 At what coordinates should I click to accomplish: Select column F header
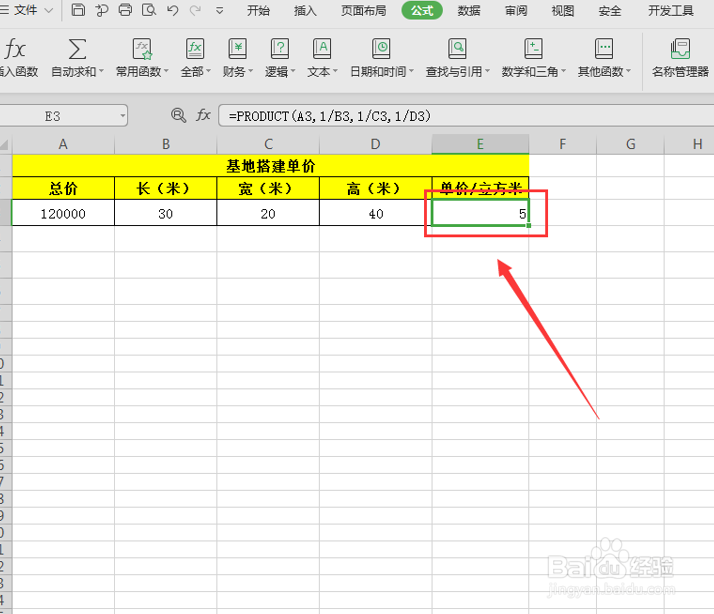point(563,144)
